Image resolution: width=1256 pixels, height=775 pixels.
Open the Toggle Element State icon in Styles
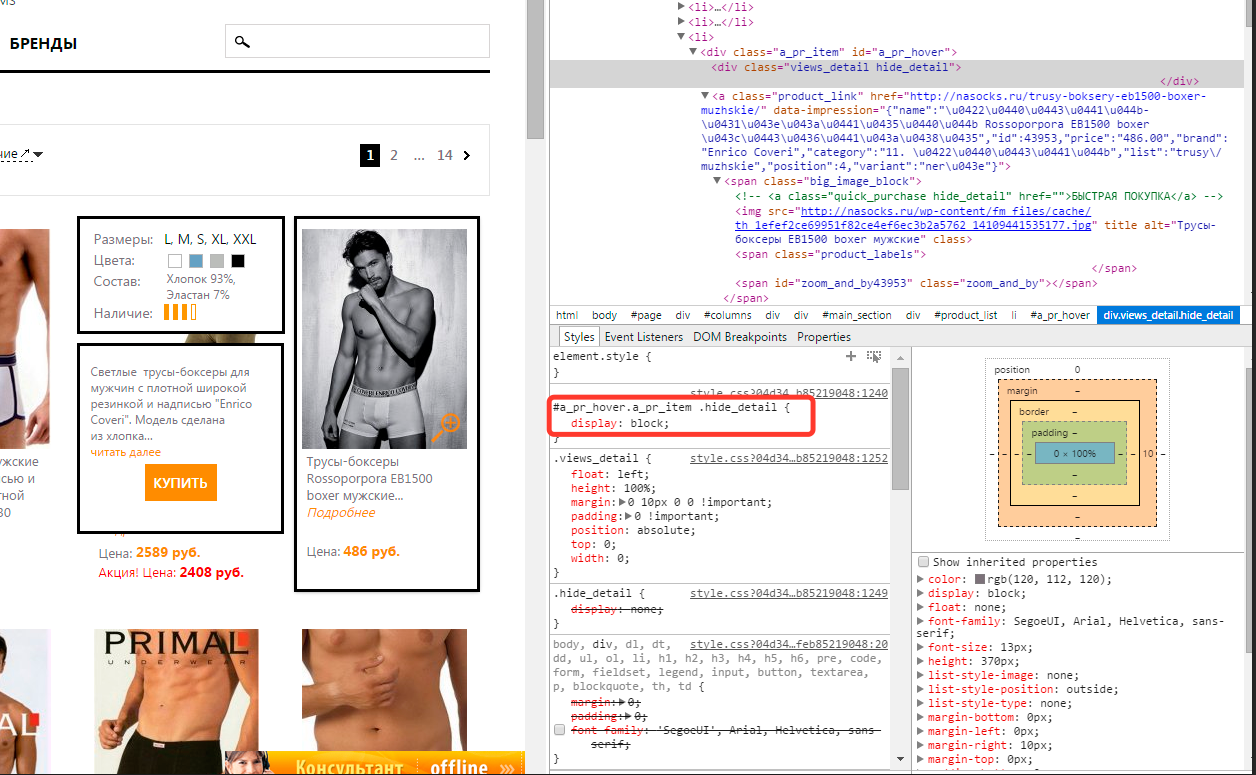coord(874,356)
